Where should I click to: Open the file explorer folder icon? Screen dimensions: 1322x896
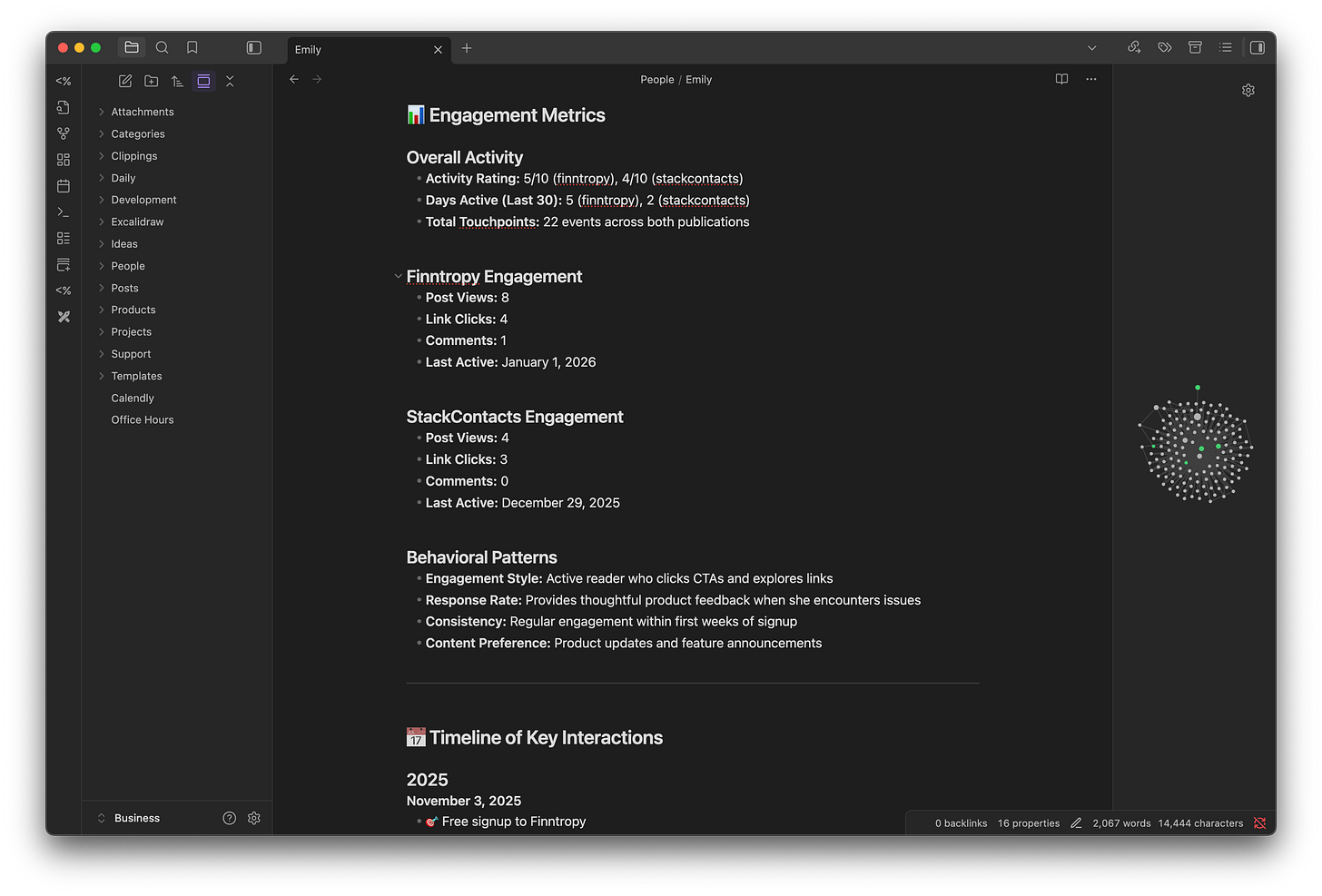132,47
